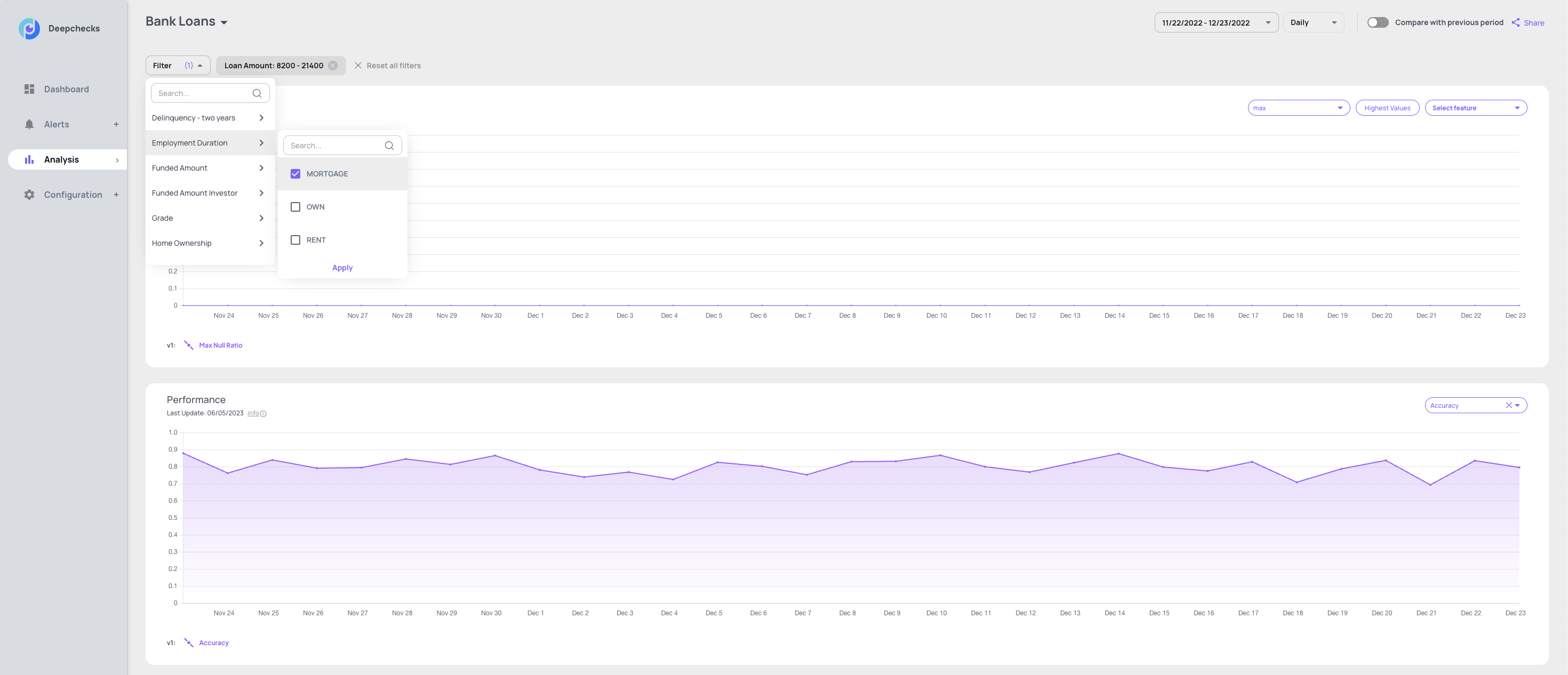This screenshot has width=1568, height=675.
Task: Open the Daily frequency dropdown
Action: coord(1313,22)
